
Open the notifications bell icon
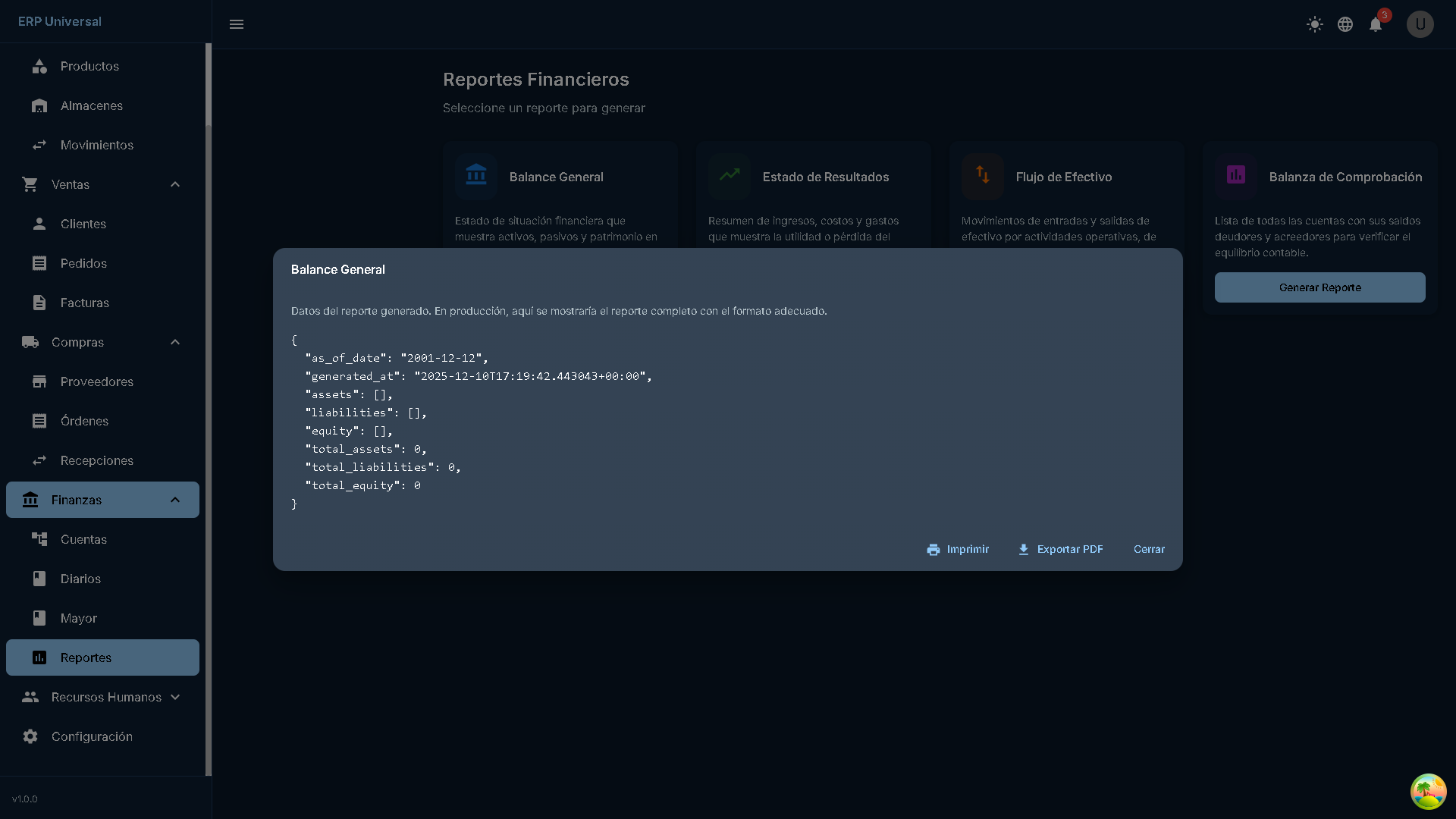coord(1375,24)
